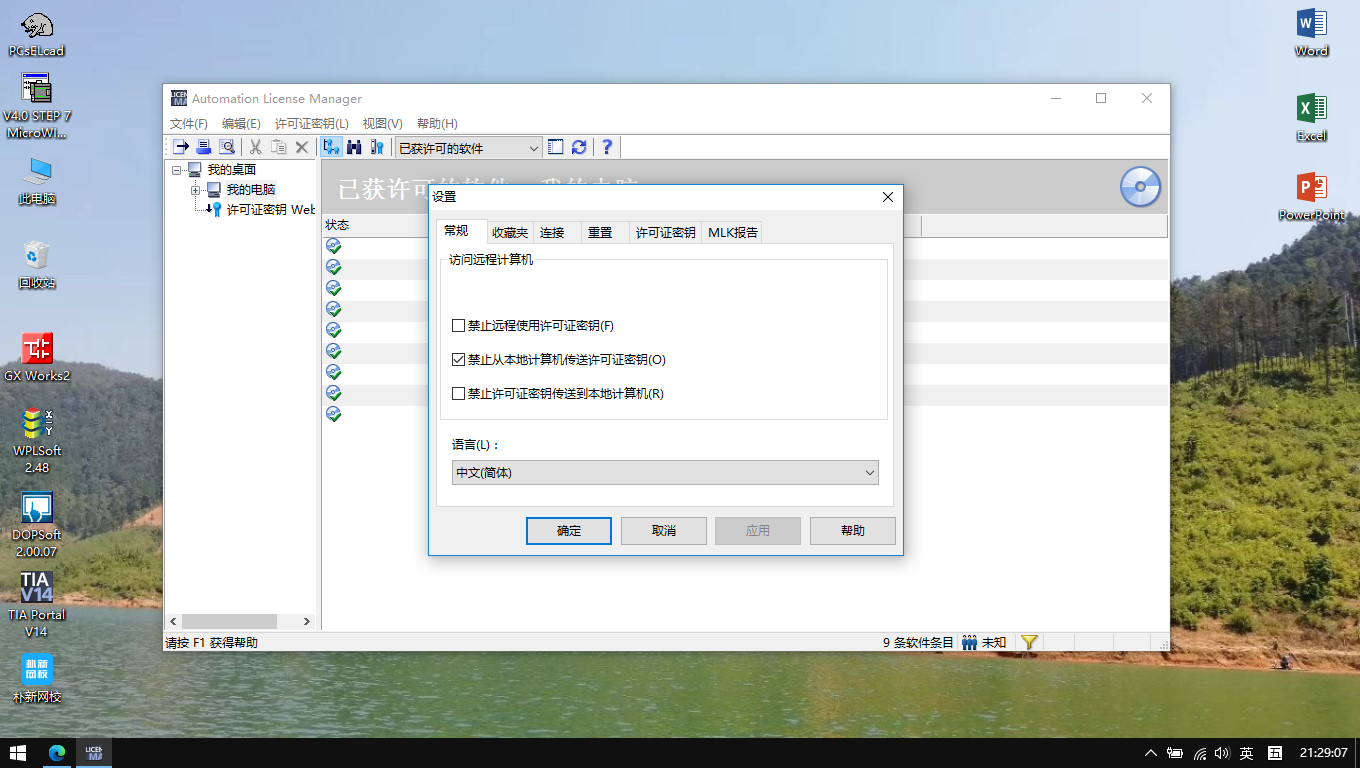The image size is (1360, 768).
Task: Click the 取消 button in the dialog
Action: [663, 531]
